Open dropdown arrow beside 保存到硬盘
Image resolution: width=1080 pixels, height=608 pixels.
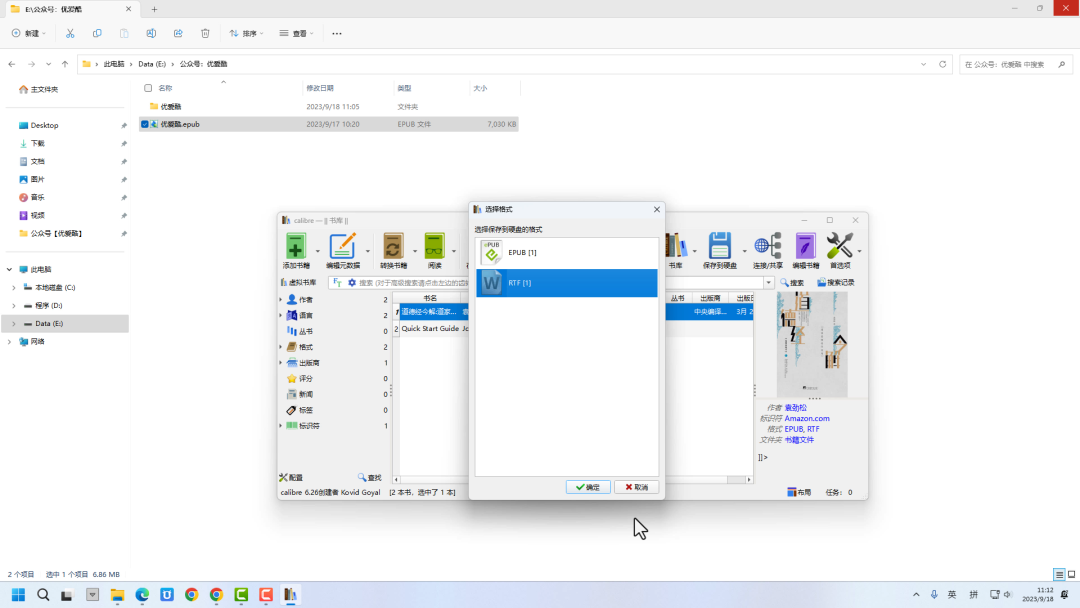pos(745,251)
